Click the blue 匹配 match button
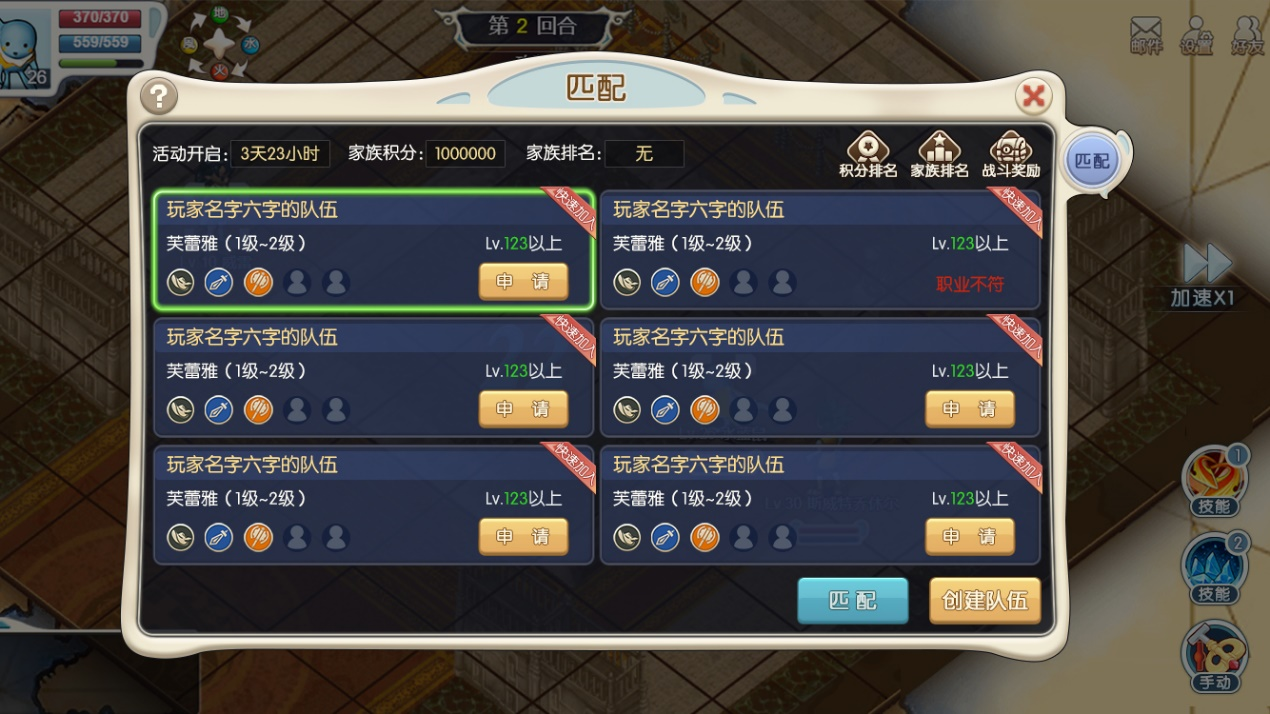Screen dimensions: 1270x714 [x=853, y=601]
